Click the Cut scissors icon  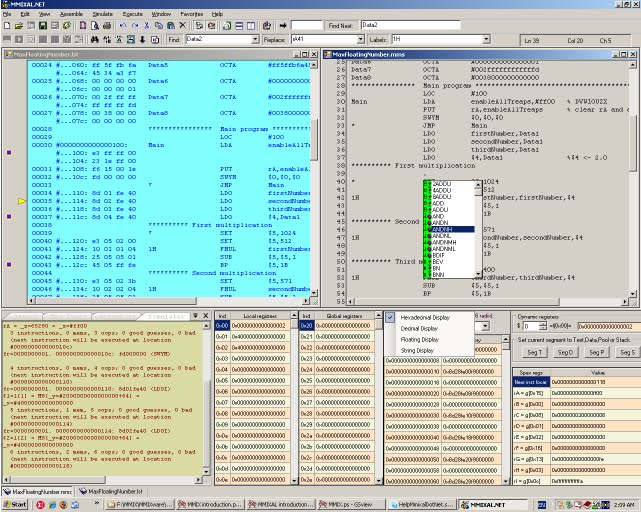[147, 25]
